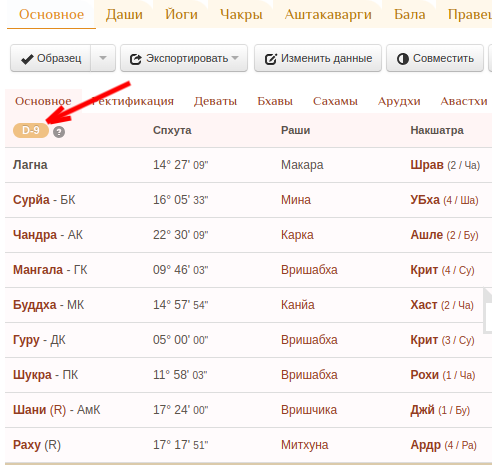Click the Шрав nakshatra link for Лагна
This screenshot has width=492, height=476.
(x=427, y=165)
